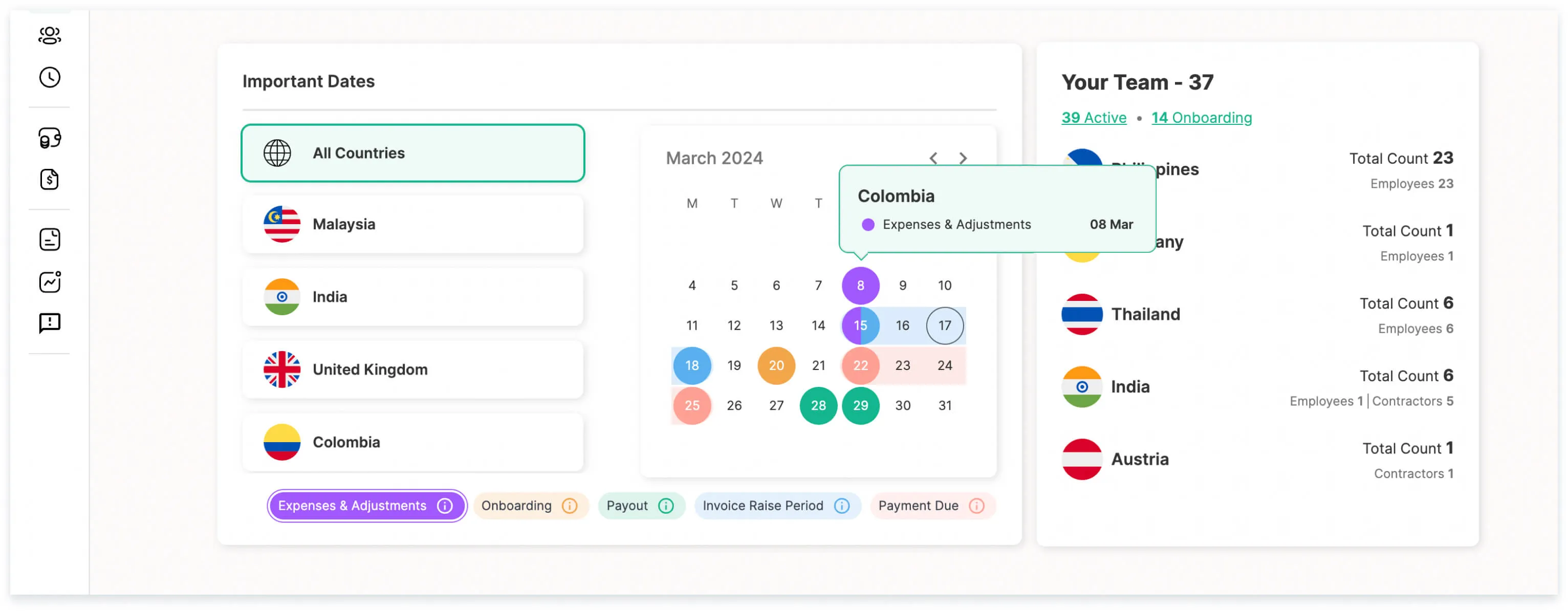Select green date March 29
This screenshot has width=1568, height=611.
pyautogui.click(x=860, y=406)
